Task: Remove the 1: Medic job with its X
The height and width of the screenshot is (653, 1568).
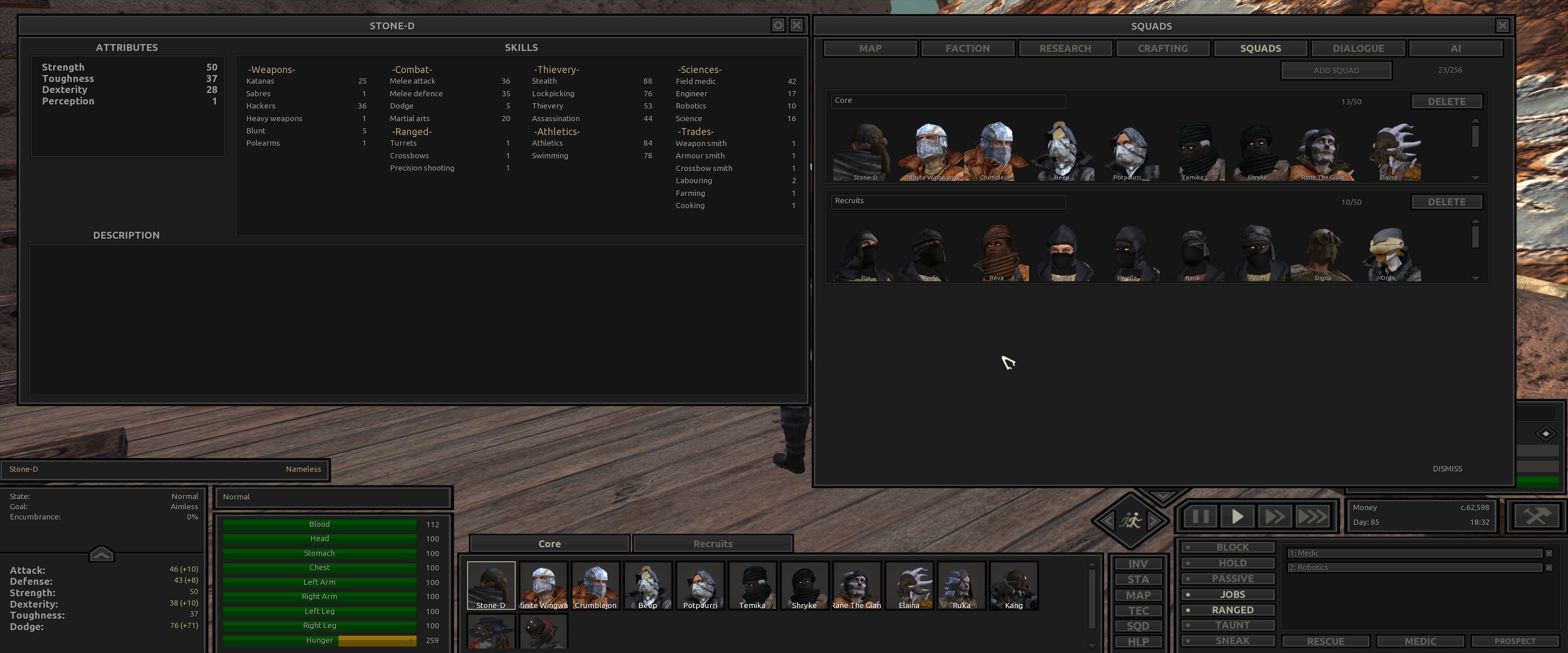Action: click(x=1549, y=553)
